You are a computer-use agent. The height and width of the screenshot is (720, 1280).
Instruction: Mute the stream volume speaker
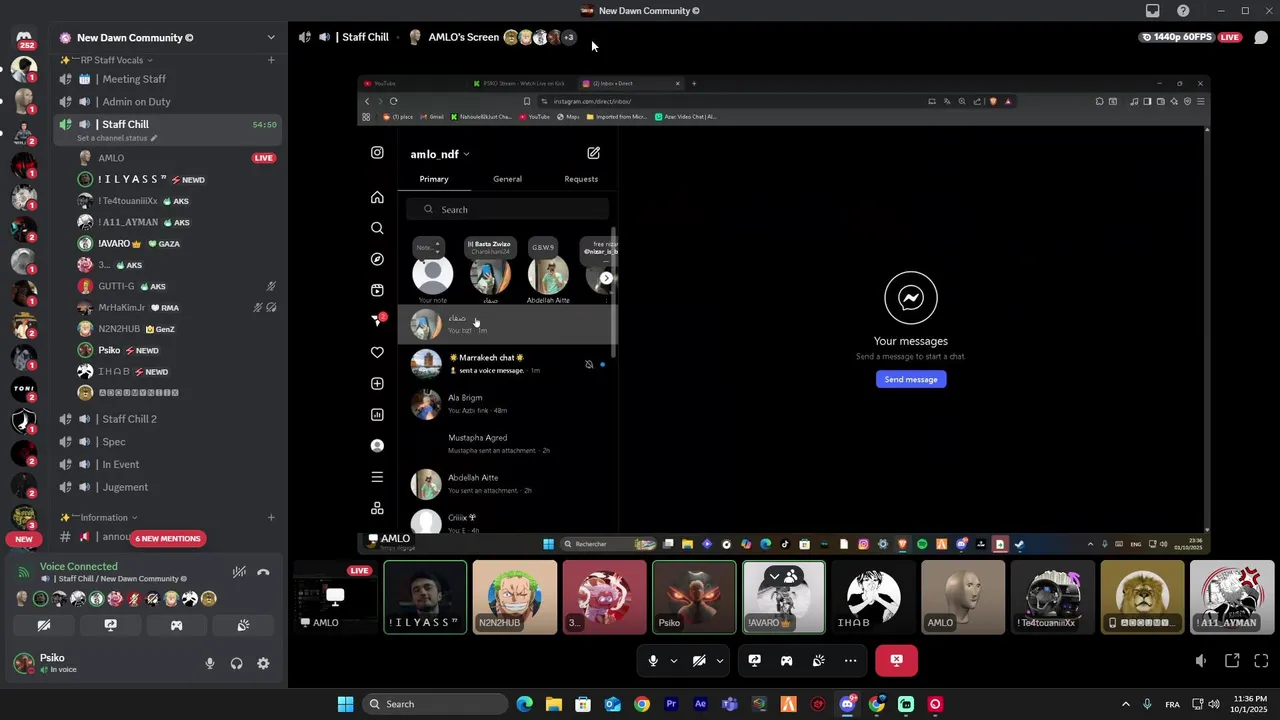1201,660
